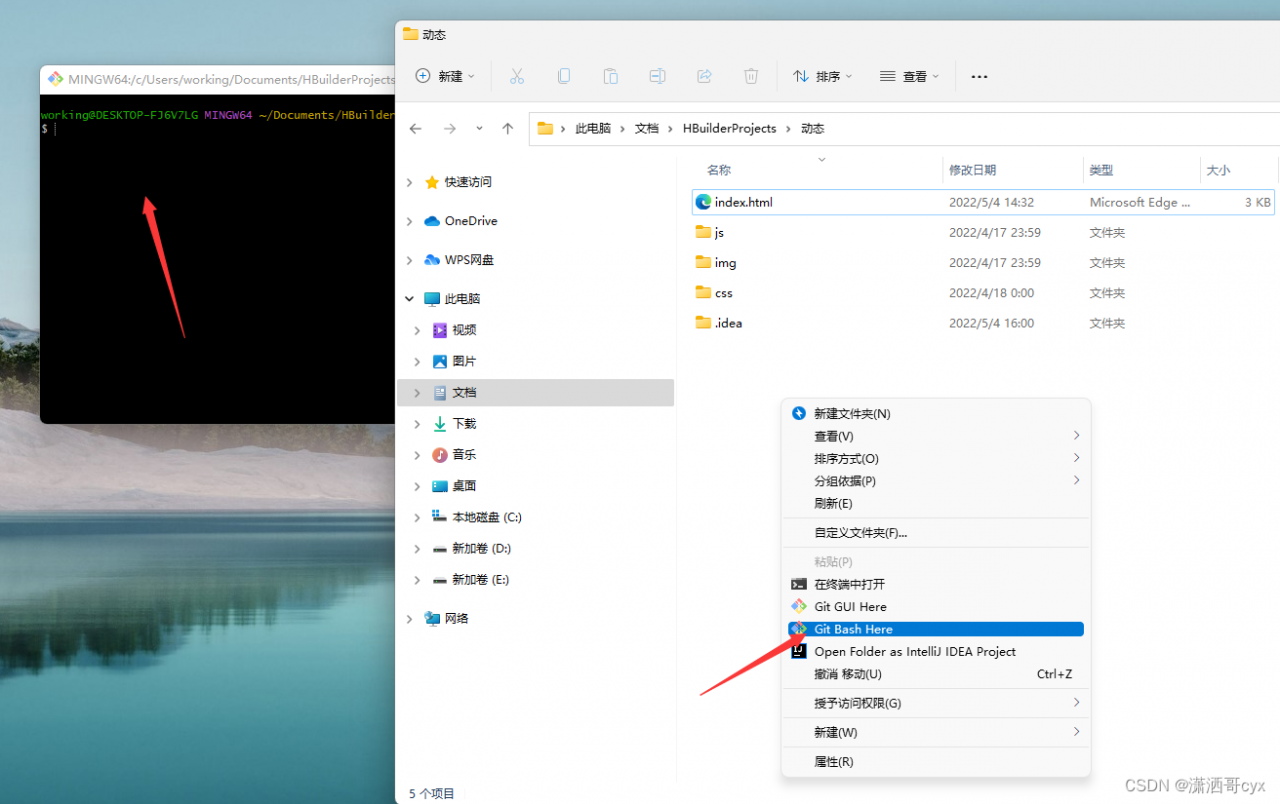Choose 属性(R) from context menu

point(936,762)
